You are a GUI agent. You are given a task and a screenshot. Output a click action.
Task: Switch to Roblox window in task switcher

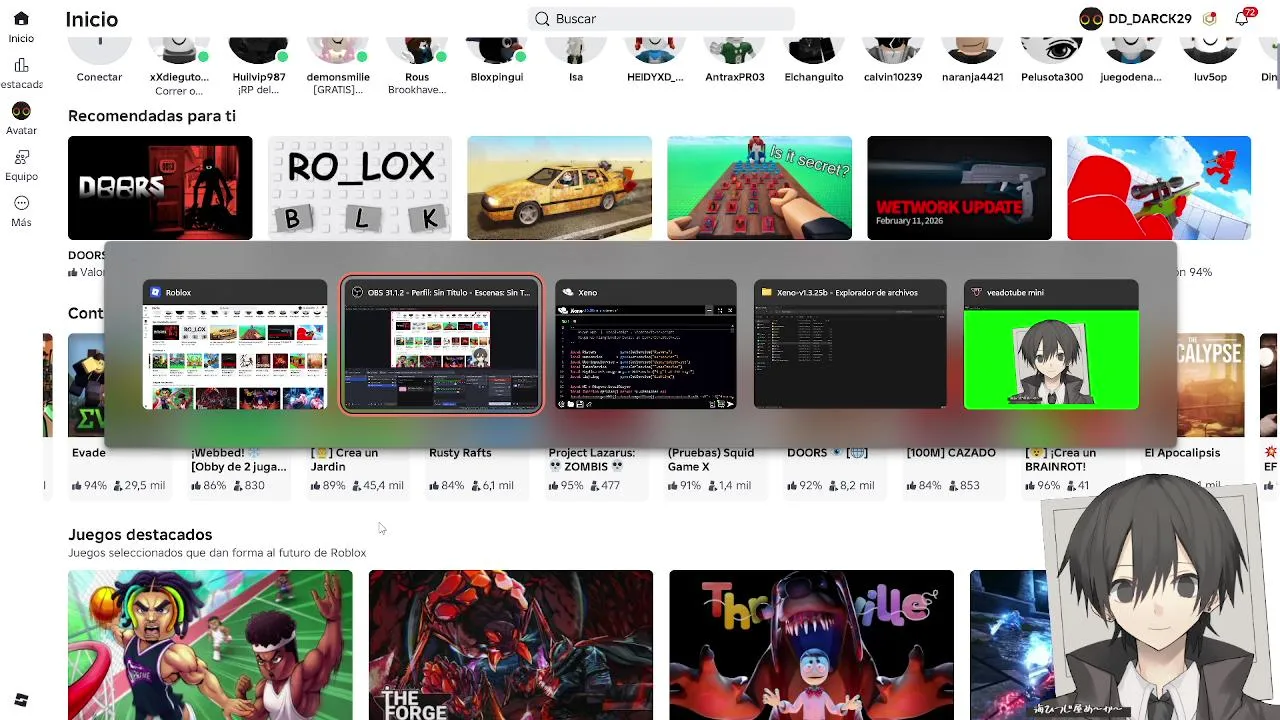click(x=235, y=346)
